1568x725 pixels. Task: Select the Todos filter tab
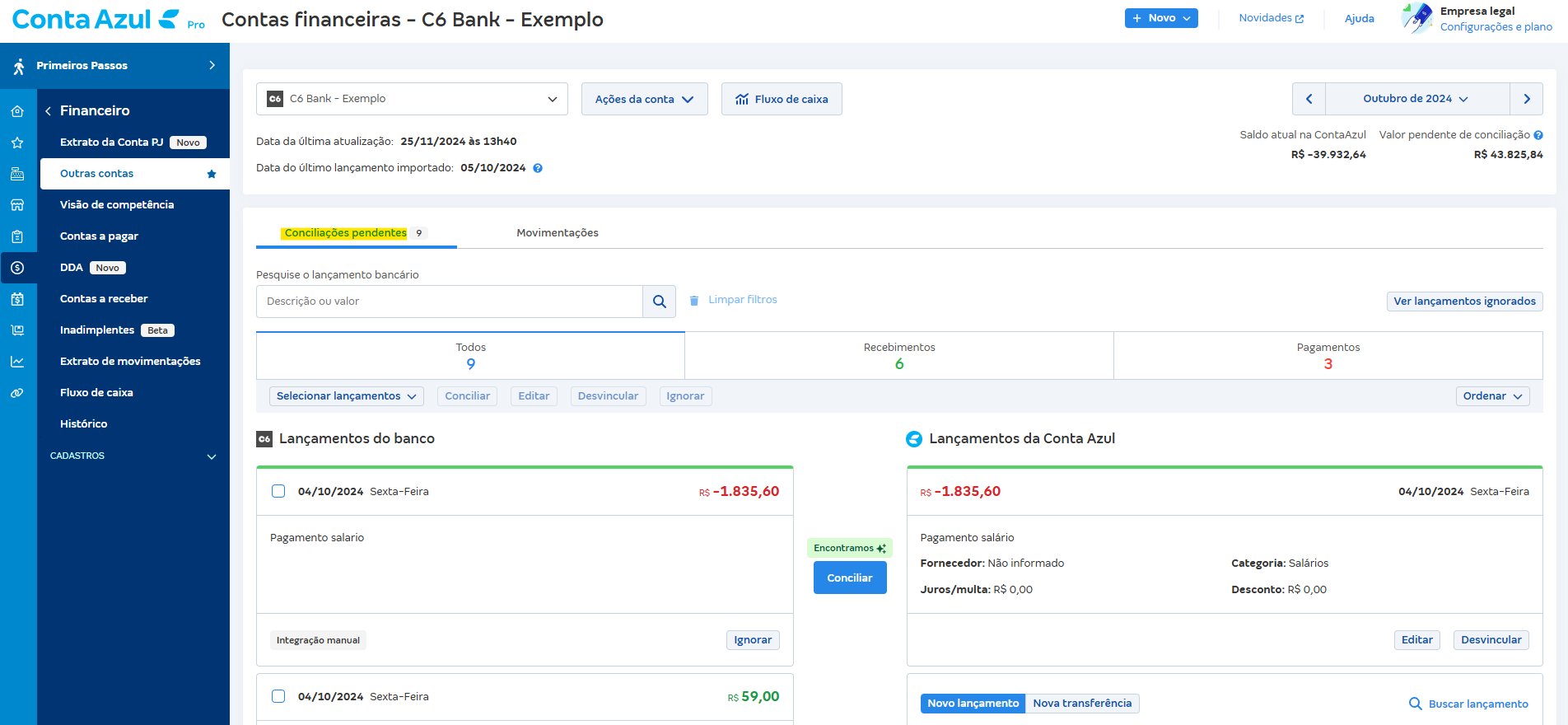(470, 356)
